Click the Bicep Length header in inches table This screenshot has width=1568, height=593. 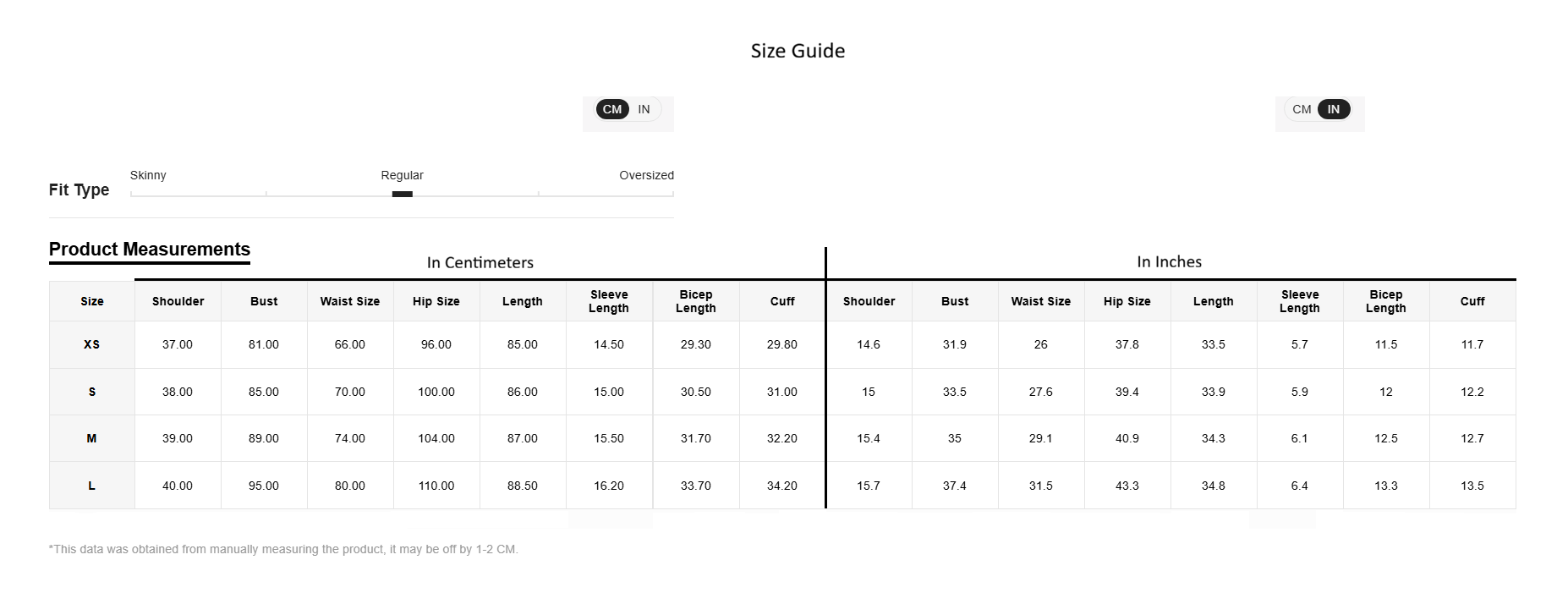[1385, 302]
